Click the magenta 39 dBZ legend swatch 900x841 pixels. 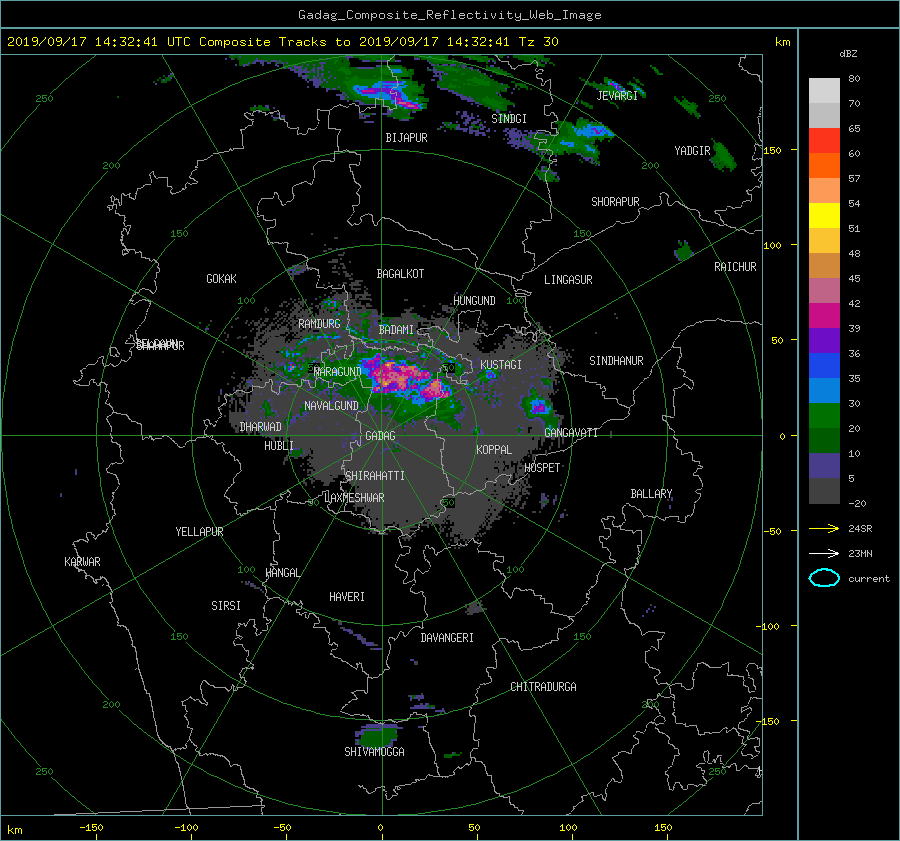point(824,316)
